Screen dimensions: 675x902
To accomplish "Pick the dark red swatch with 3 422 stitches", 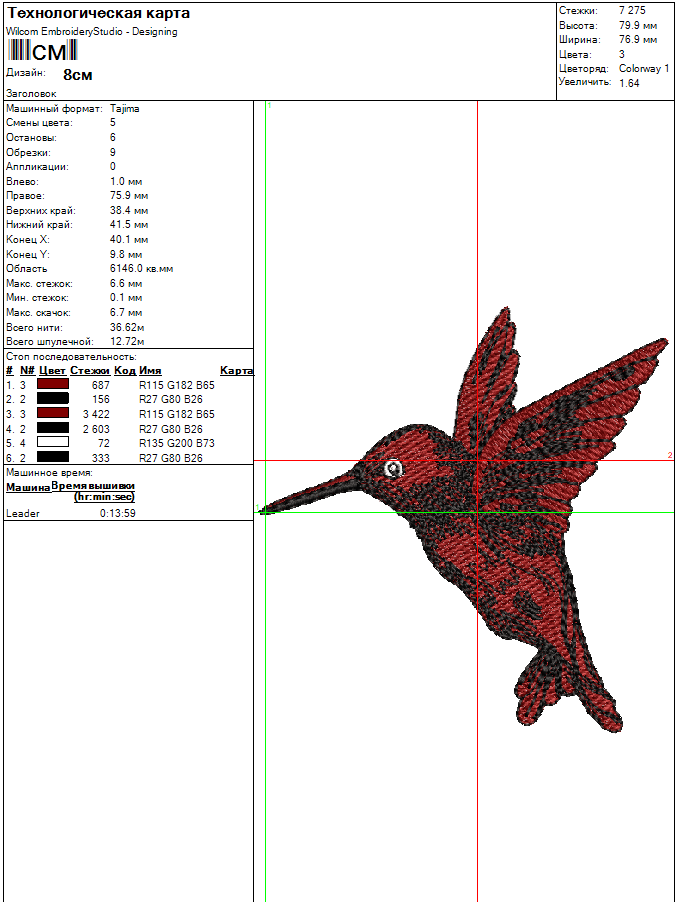I will (x=52, y=414).
